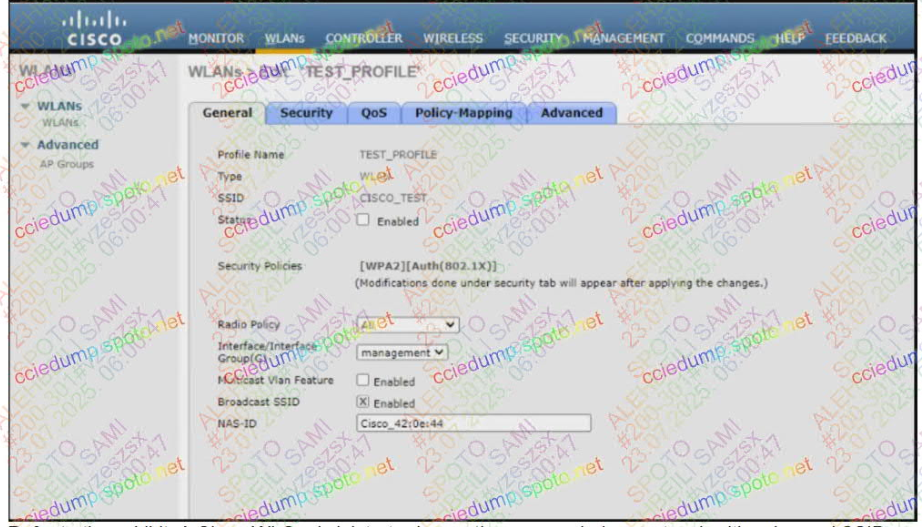The image size is (922, 527).
Task: Enable the WLAN Status checkbox
Action: point(363,220)
